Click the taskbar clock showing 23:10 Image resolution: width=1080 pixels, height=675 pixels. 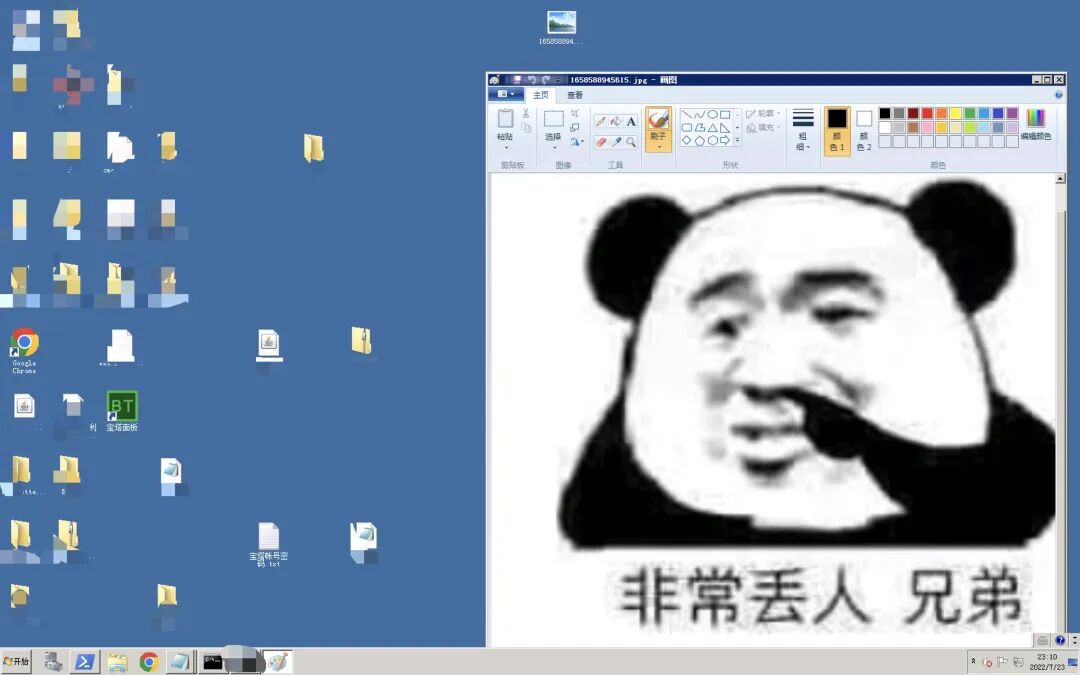(x=1046, y=662)
